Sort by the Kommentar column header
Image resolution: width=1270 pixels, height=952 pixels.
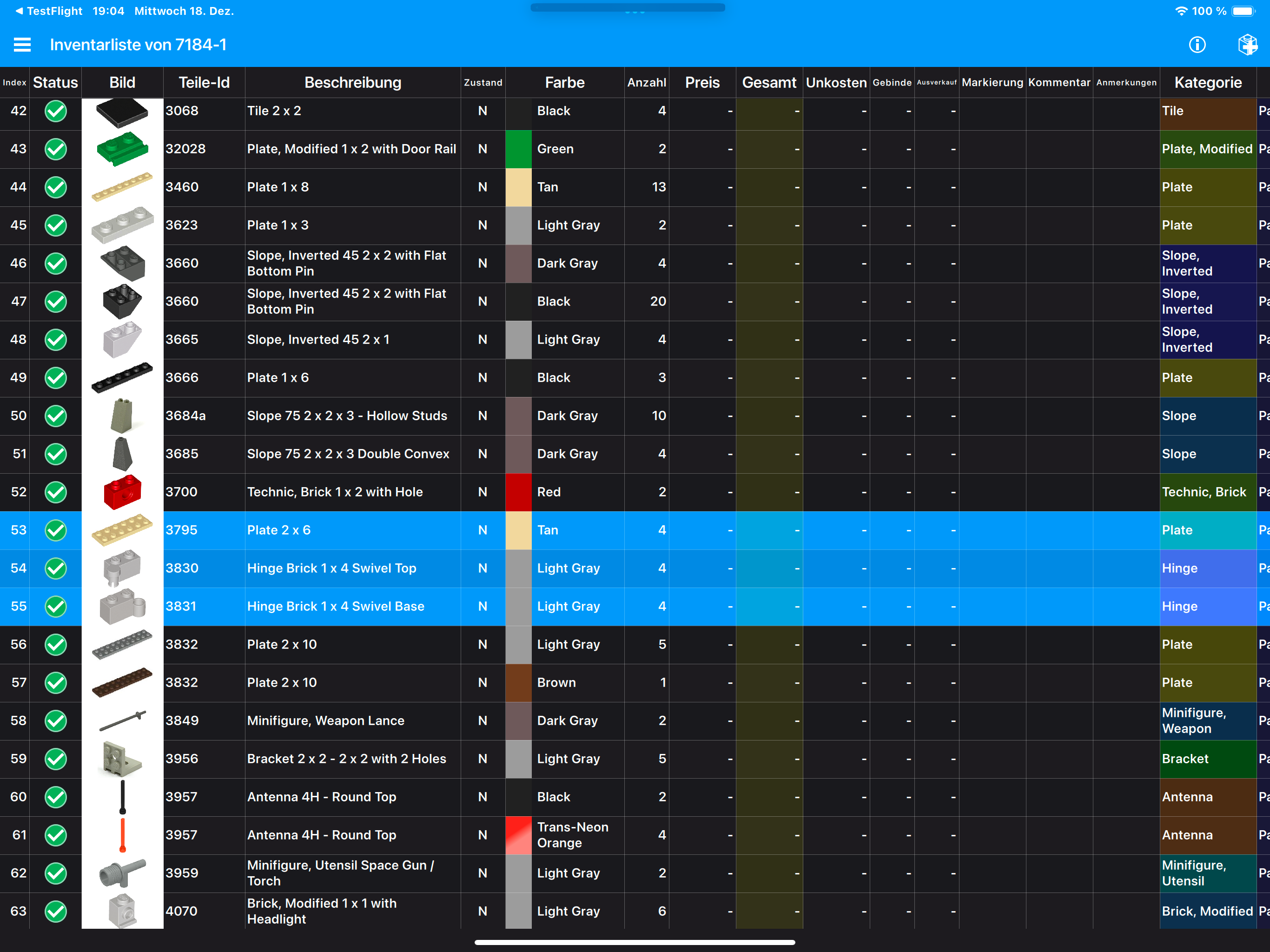1059,82
